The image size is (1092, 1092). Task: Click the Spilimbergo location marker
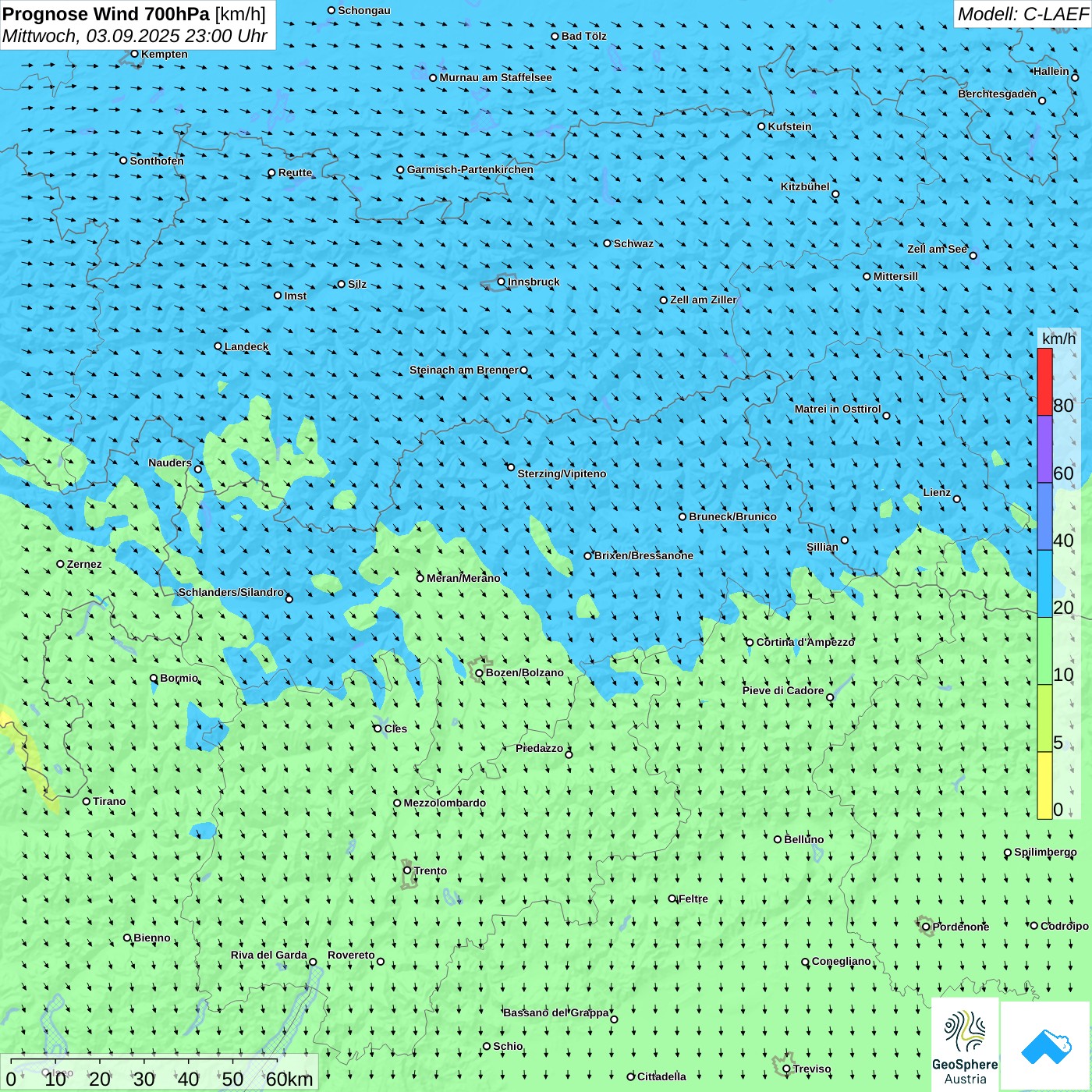pos(1008,853)
